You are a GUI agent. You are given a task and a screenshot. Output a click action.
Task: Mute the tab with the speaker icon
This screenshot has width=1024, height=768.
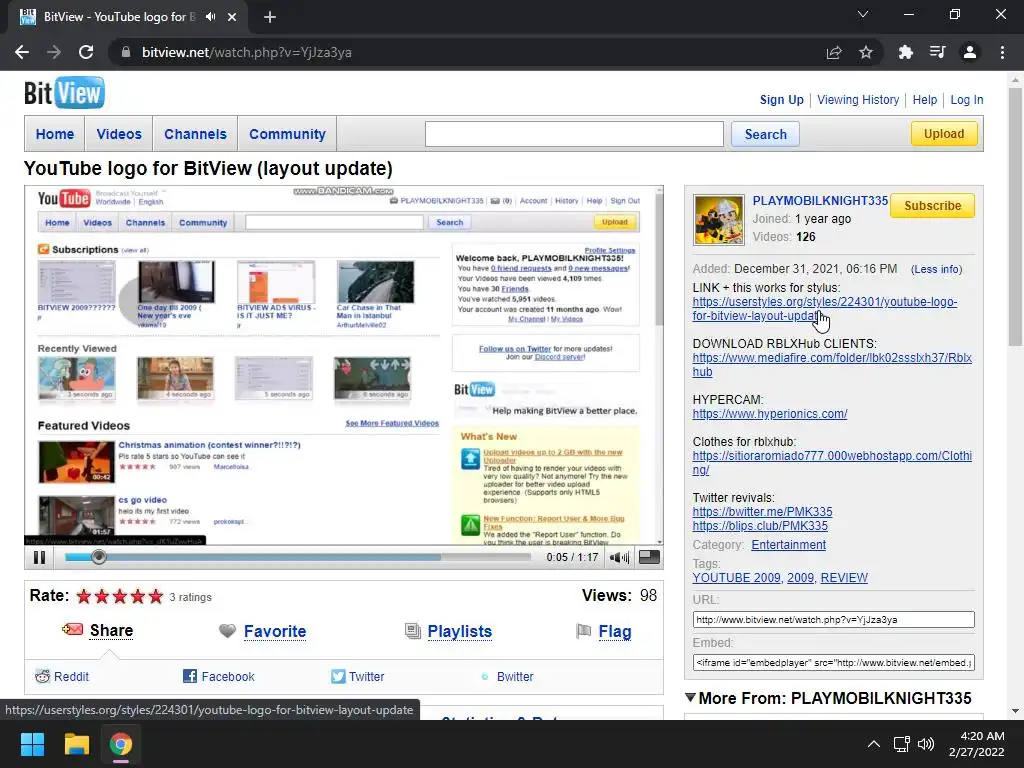pos(210,17)
